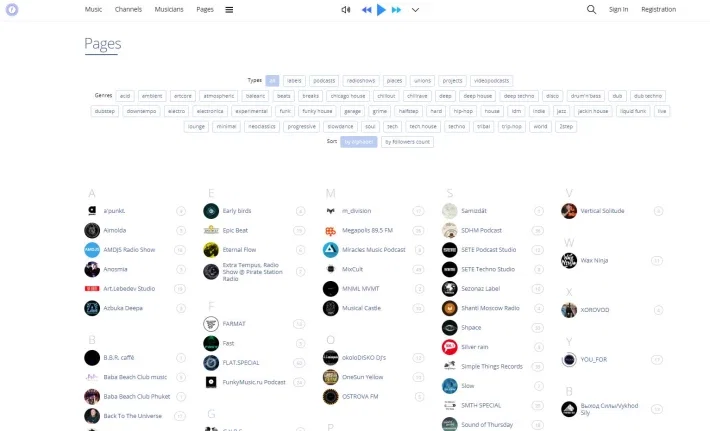Click the Sign in link
The height and width of the screenshot is (431, 710).
tap(618, 9)
